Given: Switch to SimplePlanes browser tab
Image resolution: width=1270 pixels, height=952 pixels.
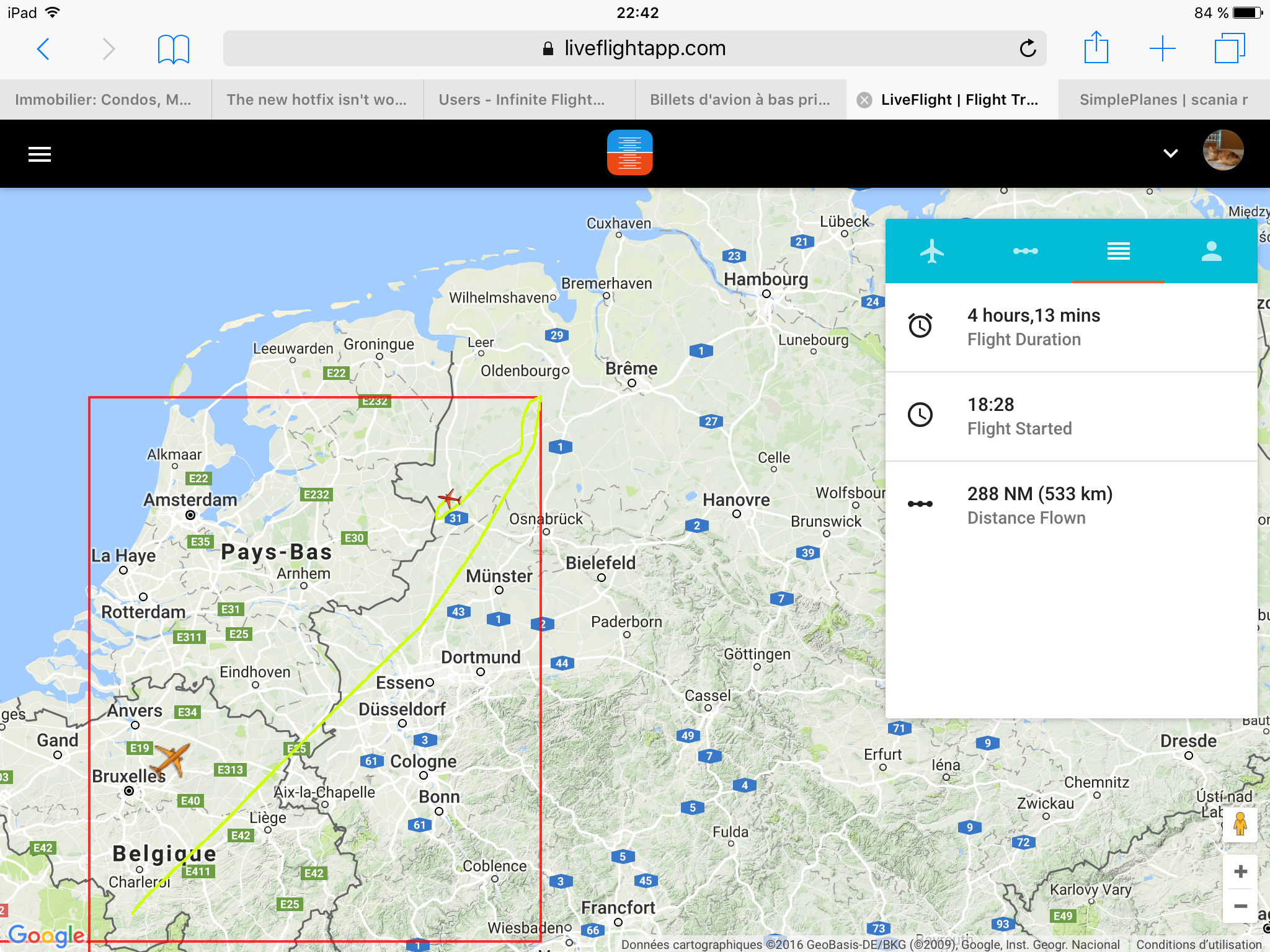Looking at the screenshot, I should 1163,100.
